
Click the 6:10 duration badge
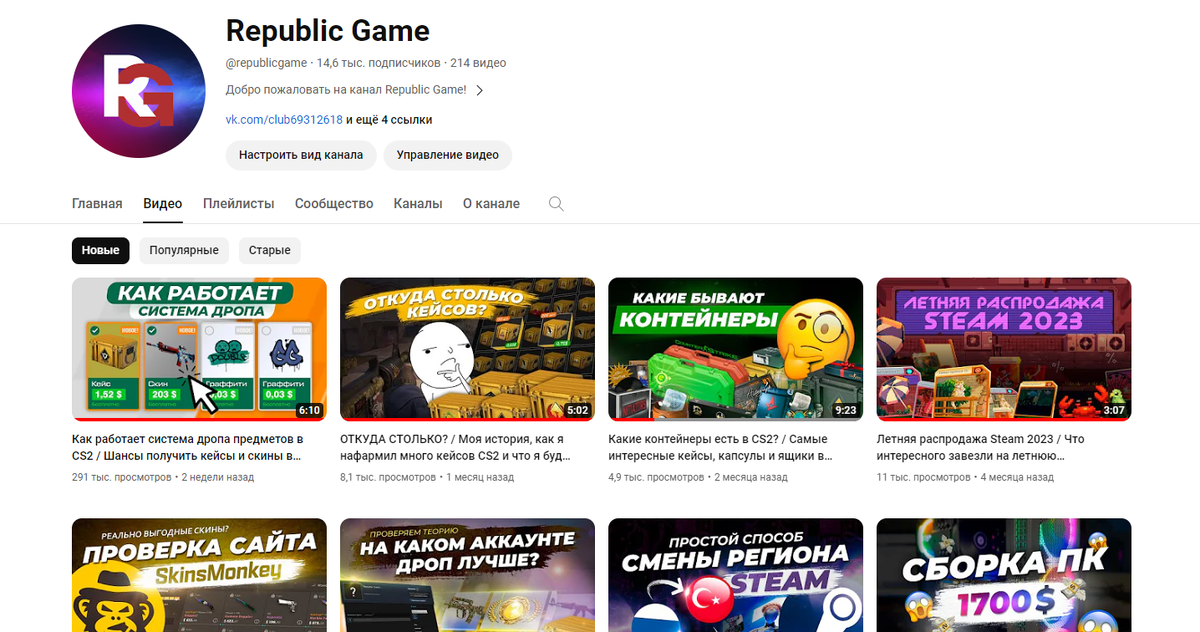click(309, 410)
